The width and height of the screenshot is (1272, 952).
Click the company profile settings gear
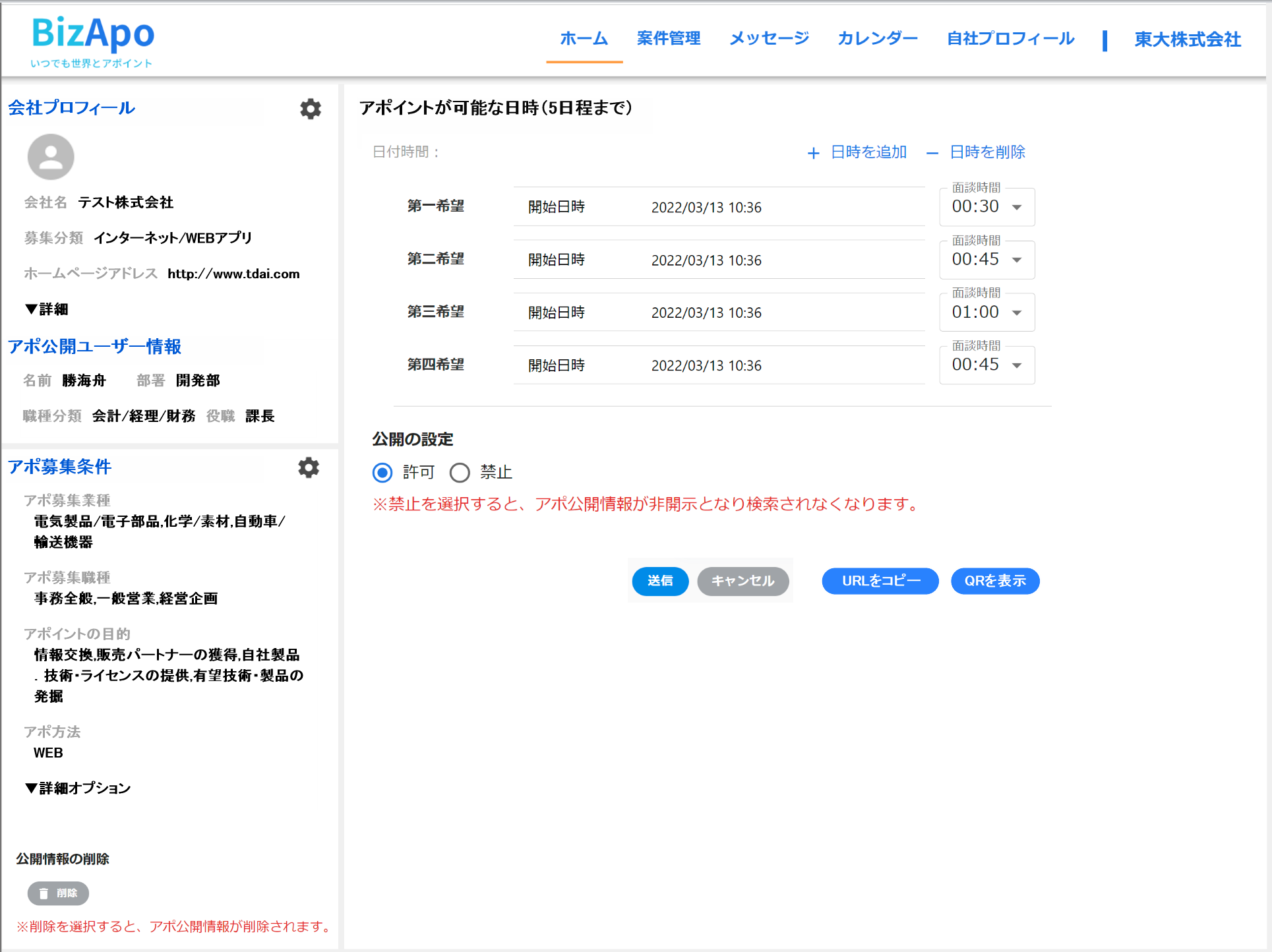point(311,109)
